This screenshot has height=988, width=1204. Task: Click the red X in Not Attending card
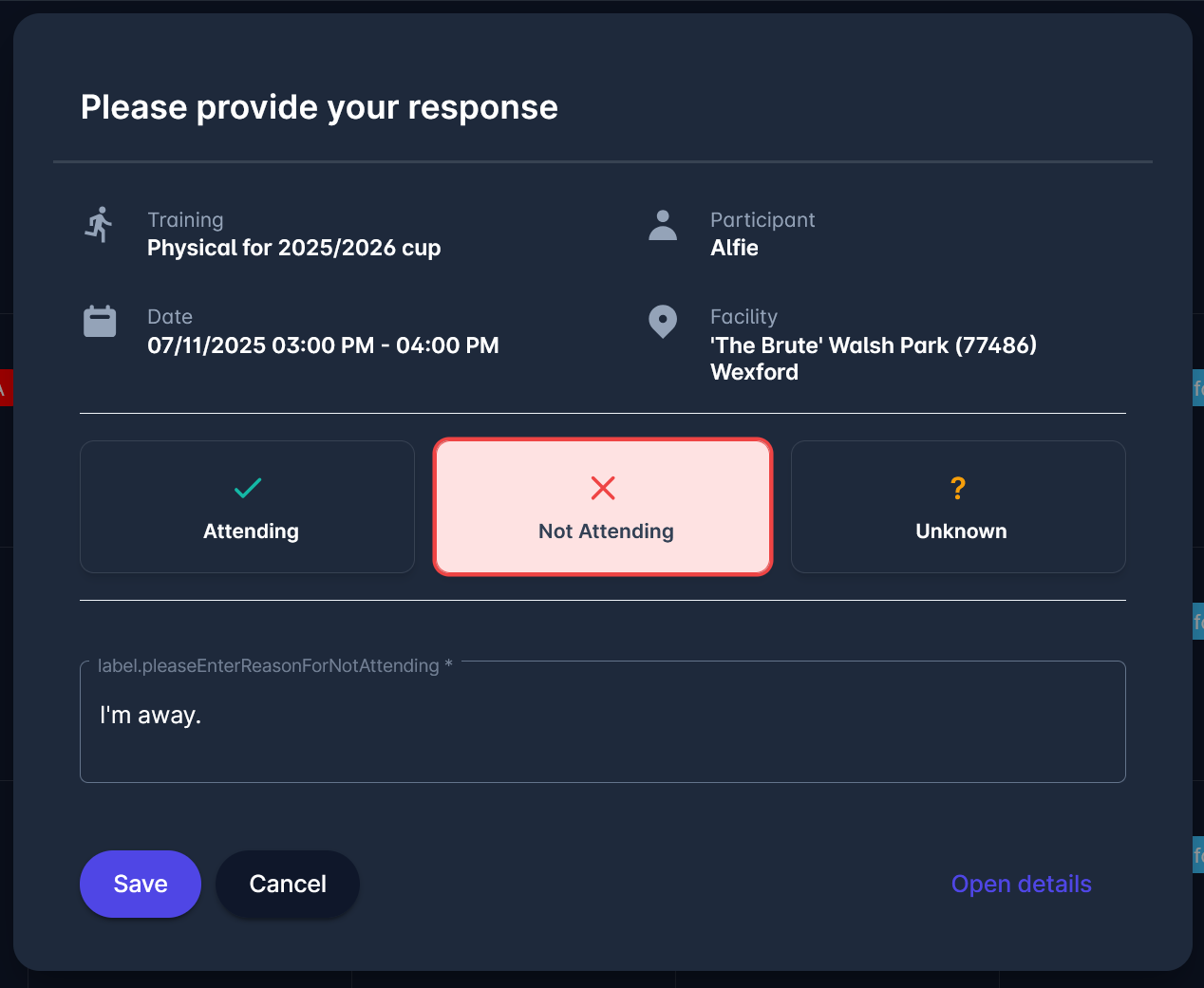click(603, 488)
